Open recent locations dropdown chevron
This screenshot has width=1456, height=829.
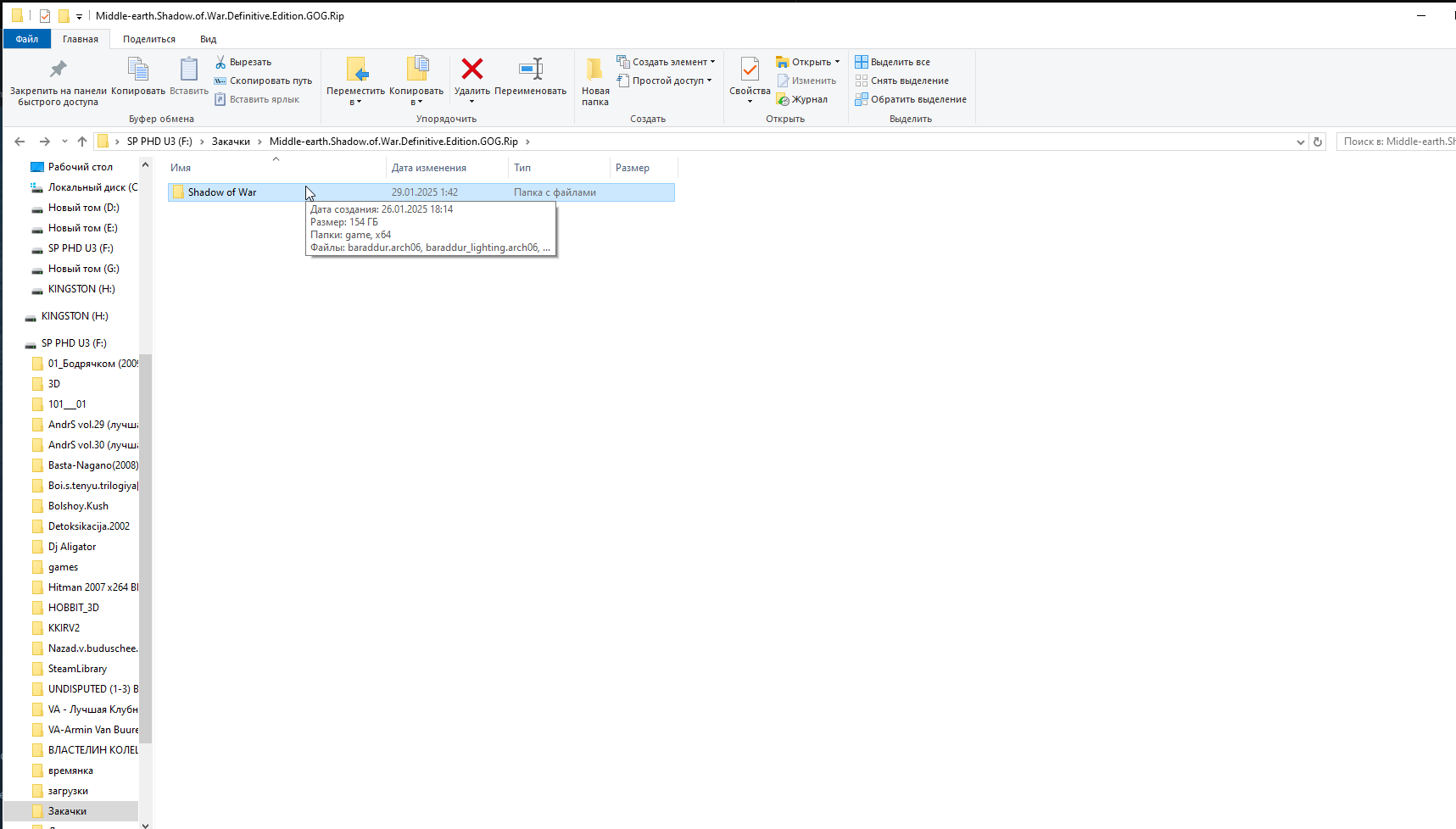[64, 142]
